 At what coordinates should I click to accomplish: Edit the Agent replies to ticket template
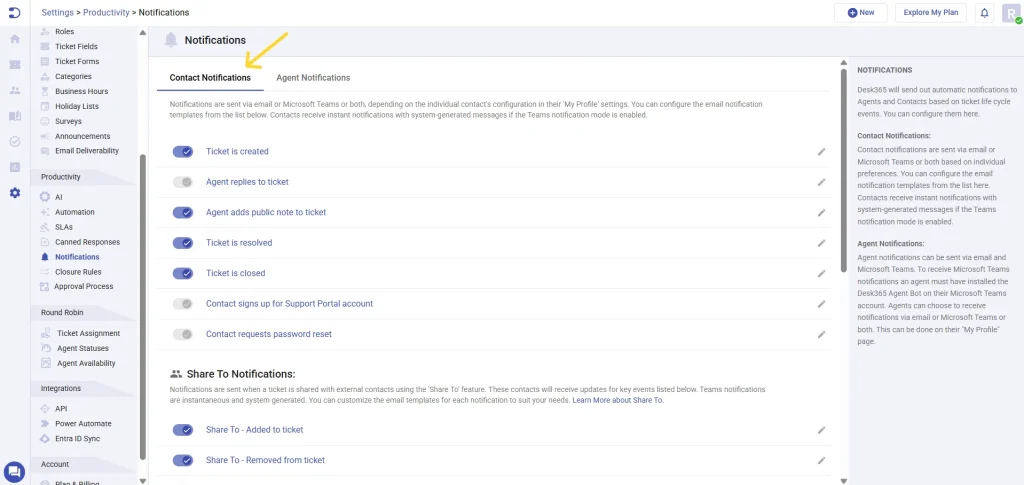(822, 182)
